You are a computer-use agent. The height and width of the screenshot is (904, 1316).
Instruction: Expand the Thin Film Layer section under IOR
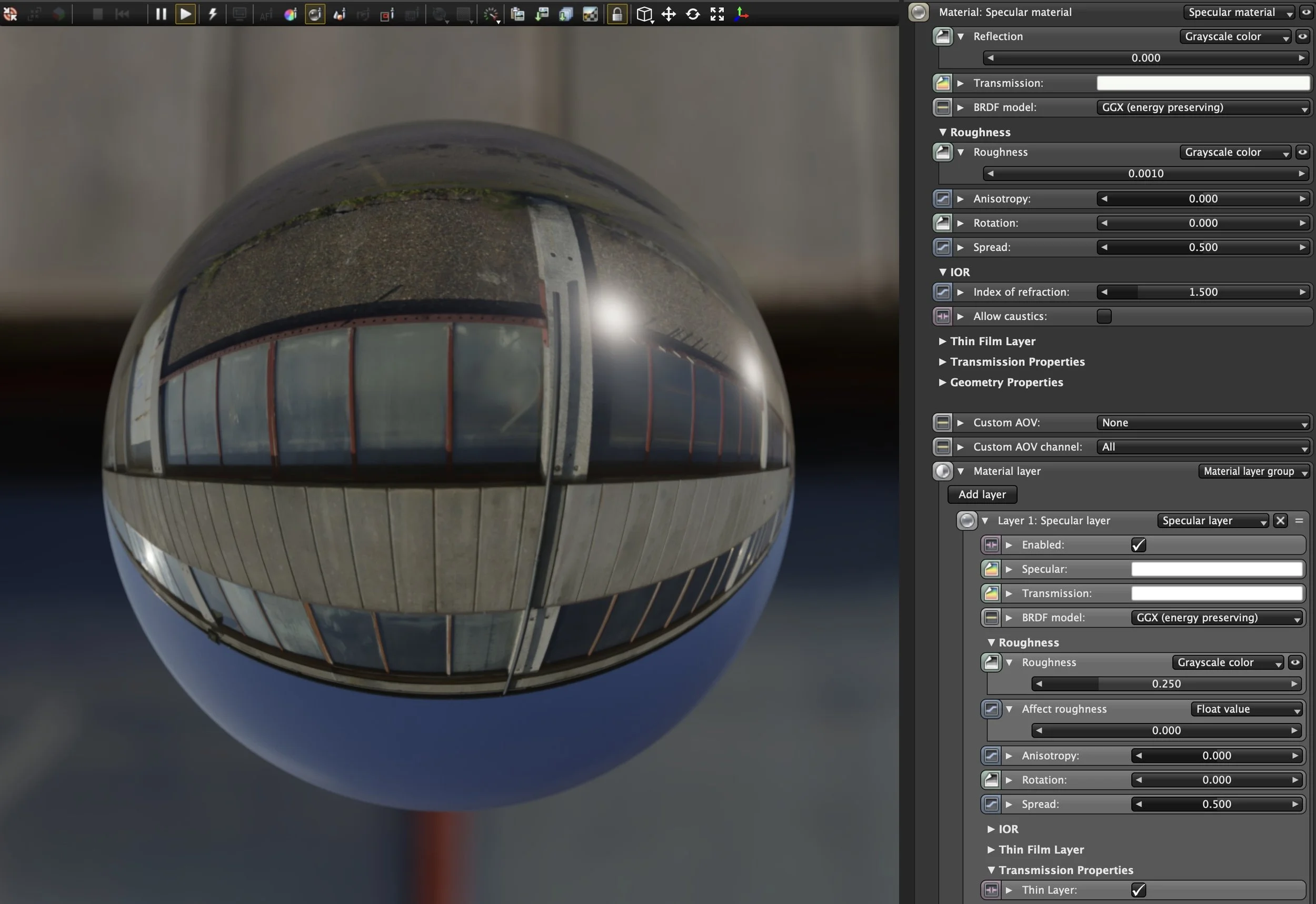(992, 341)
